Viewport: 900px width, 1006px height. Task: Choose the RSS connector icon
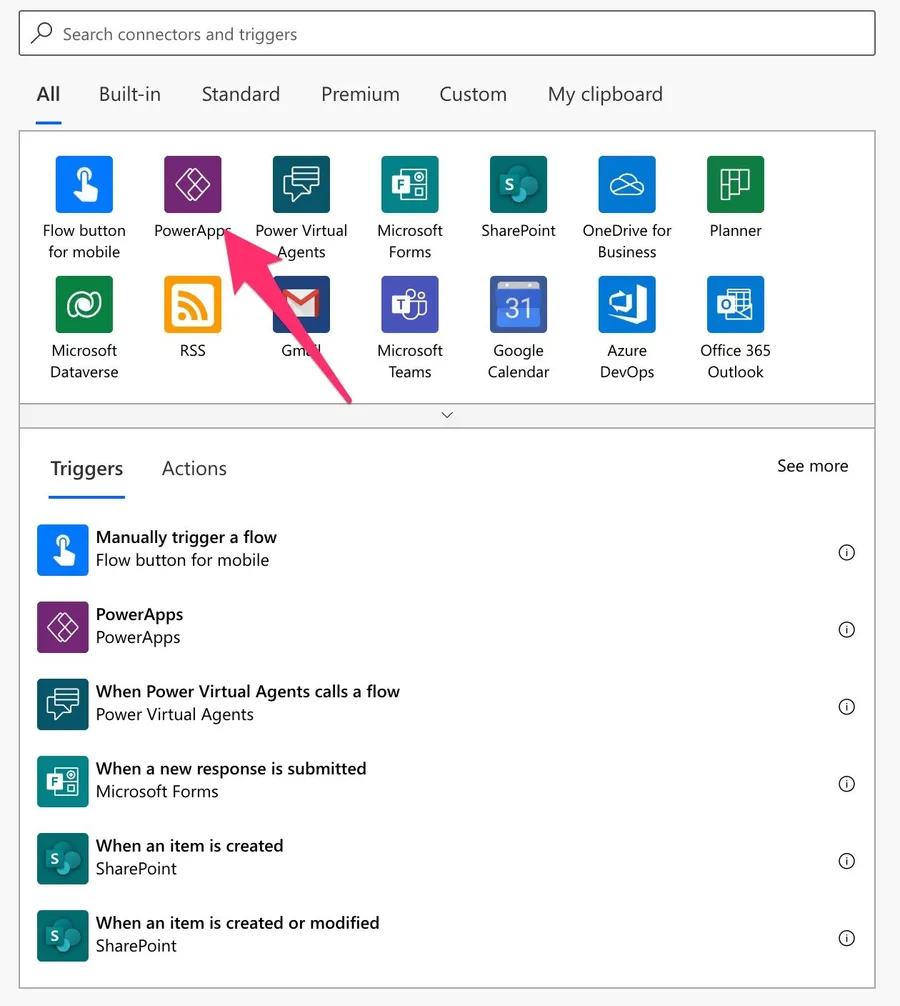[x=192, y=305]
